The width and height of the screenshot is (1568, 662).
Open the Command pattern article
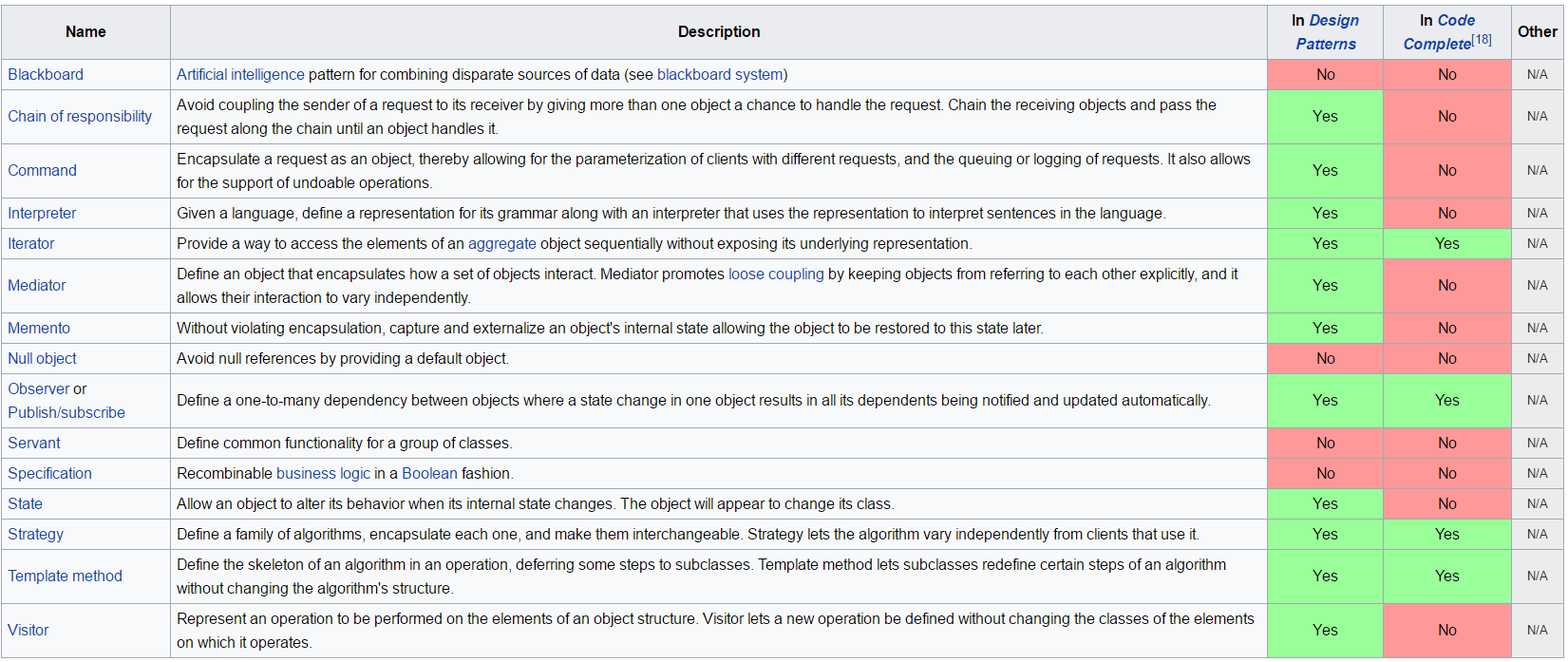click(42, 170)
